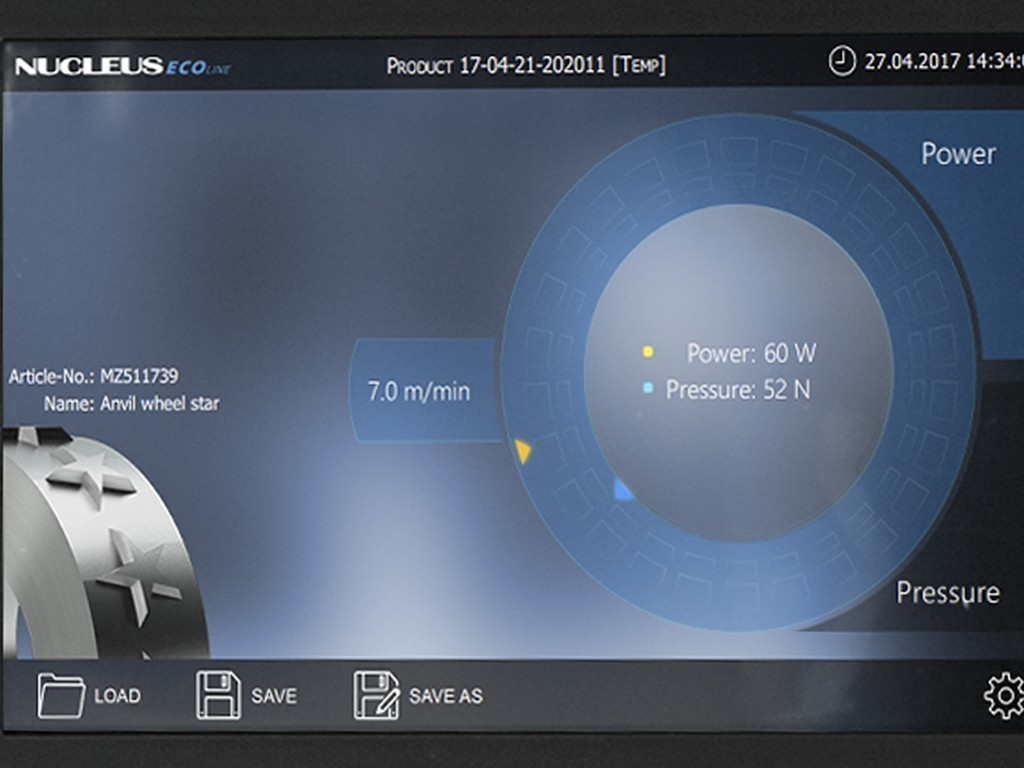
Task: Click the date and time display
Action: pyautogui.click(x=944, y=61)
